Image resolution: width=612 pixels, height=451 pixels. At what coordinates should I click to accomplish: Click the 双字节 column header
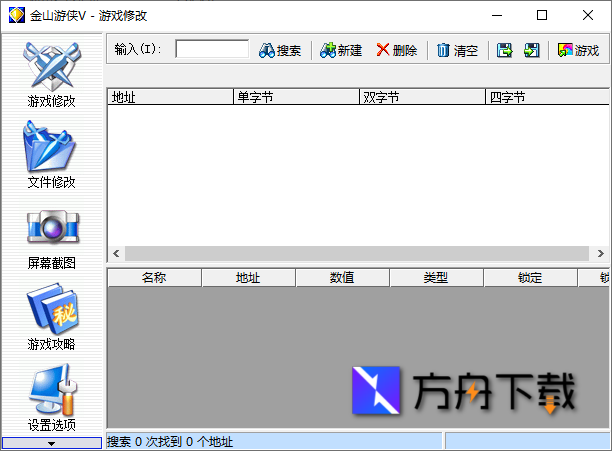[422, 97]
